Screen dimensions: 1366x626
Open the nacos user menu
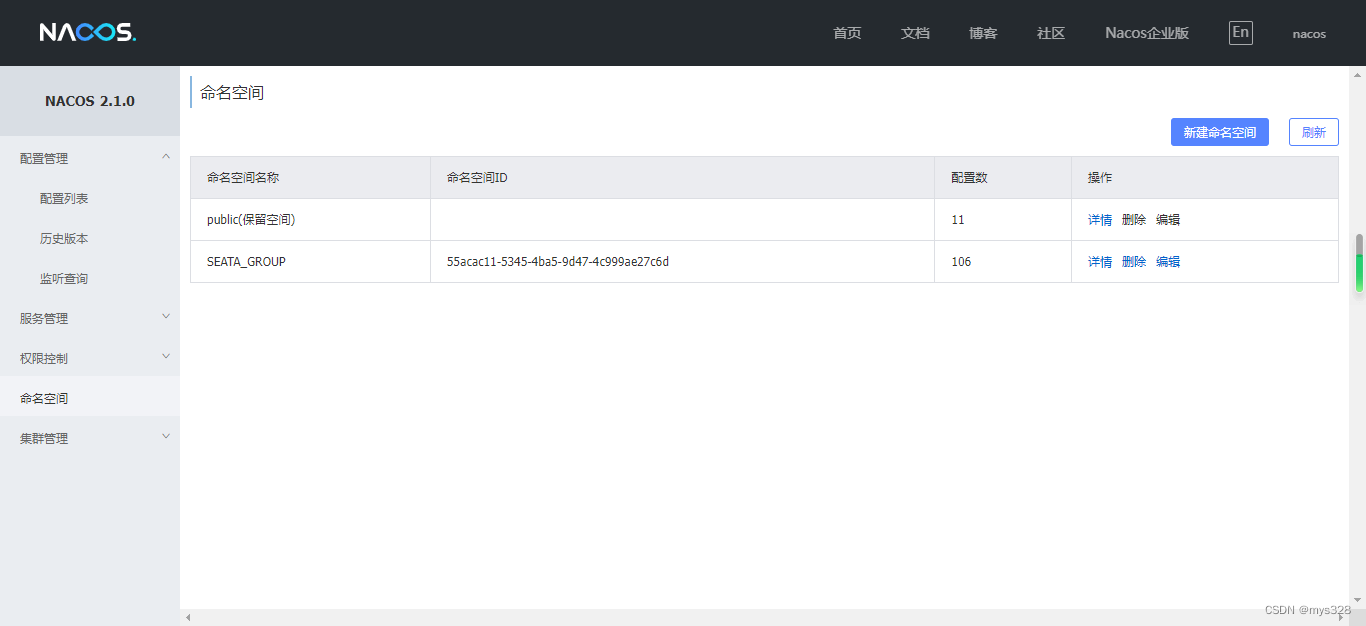[1309, 34]
